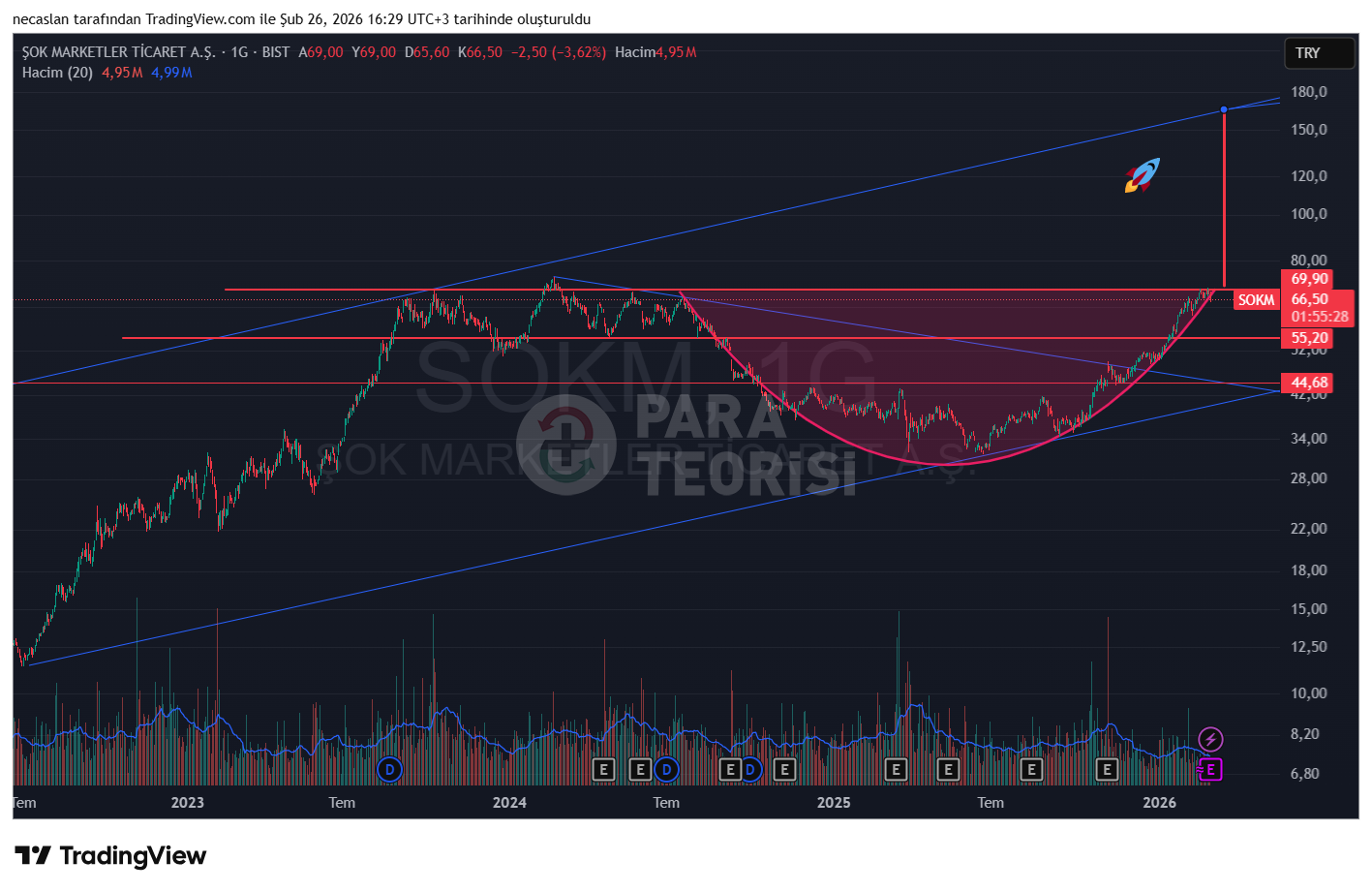1372x892 pixels.
Task: Click the first gray earnings E marker
Action: [x=603, y=770]
